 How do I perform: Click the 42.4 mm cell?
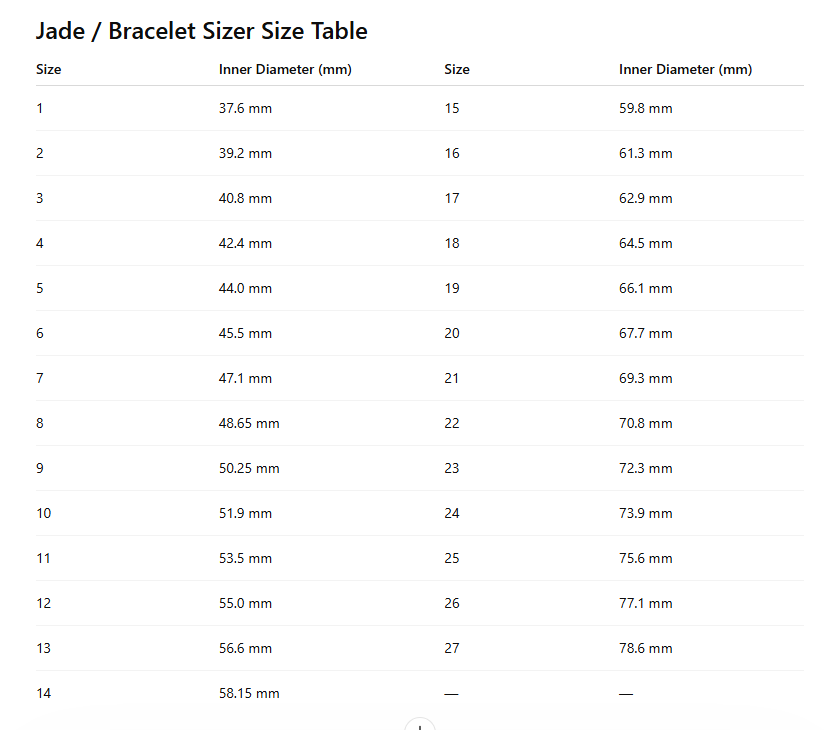245,243
